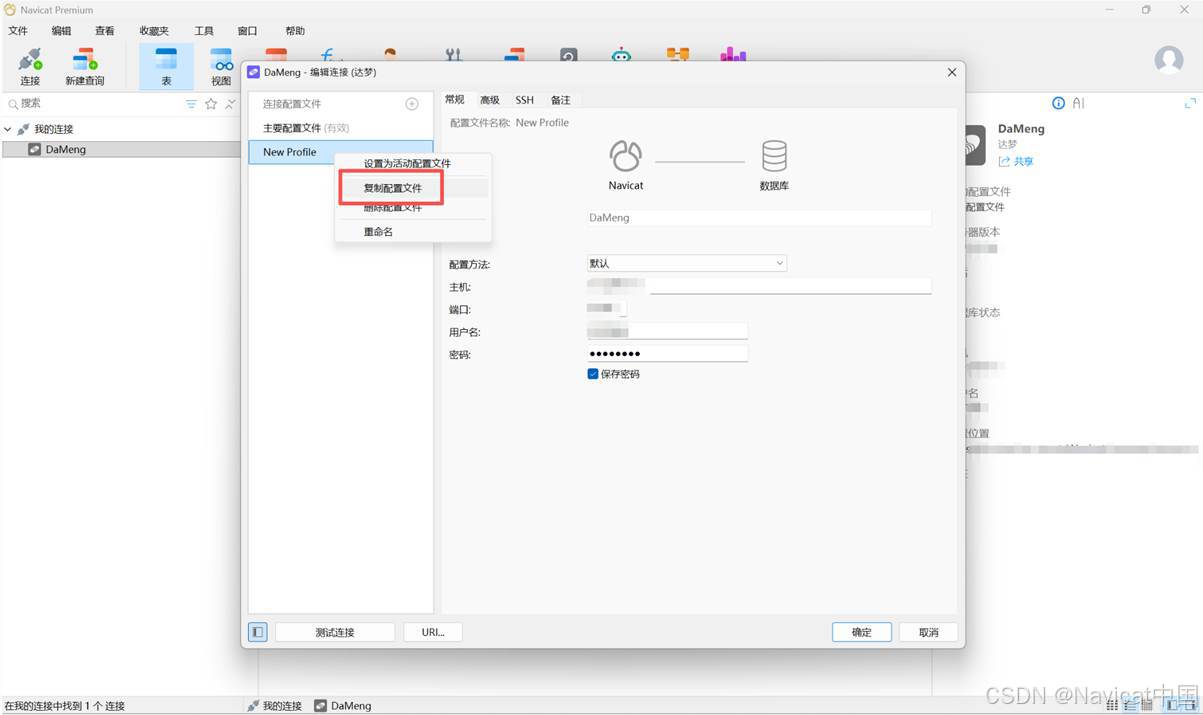Cancel with the 取消 button
Screen dimensions: 1203x715
929,632
